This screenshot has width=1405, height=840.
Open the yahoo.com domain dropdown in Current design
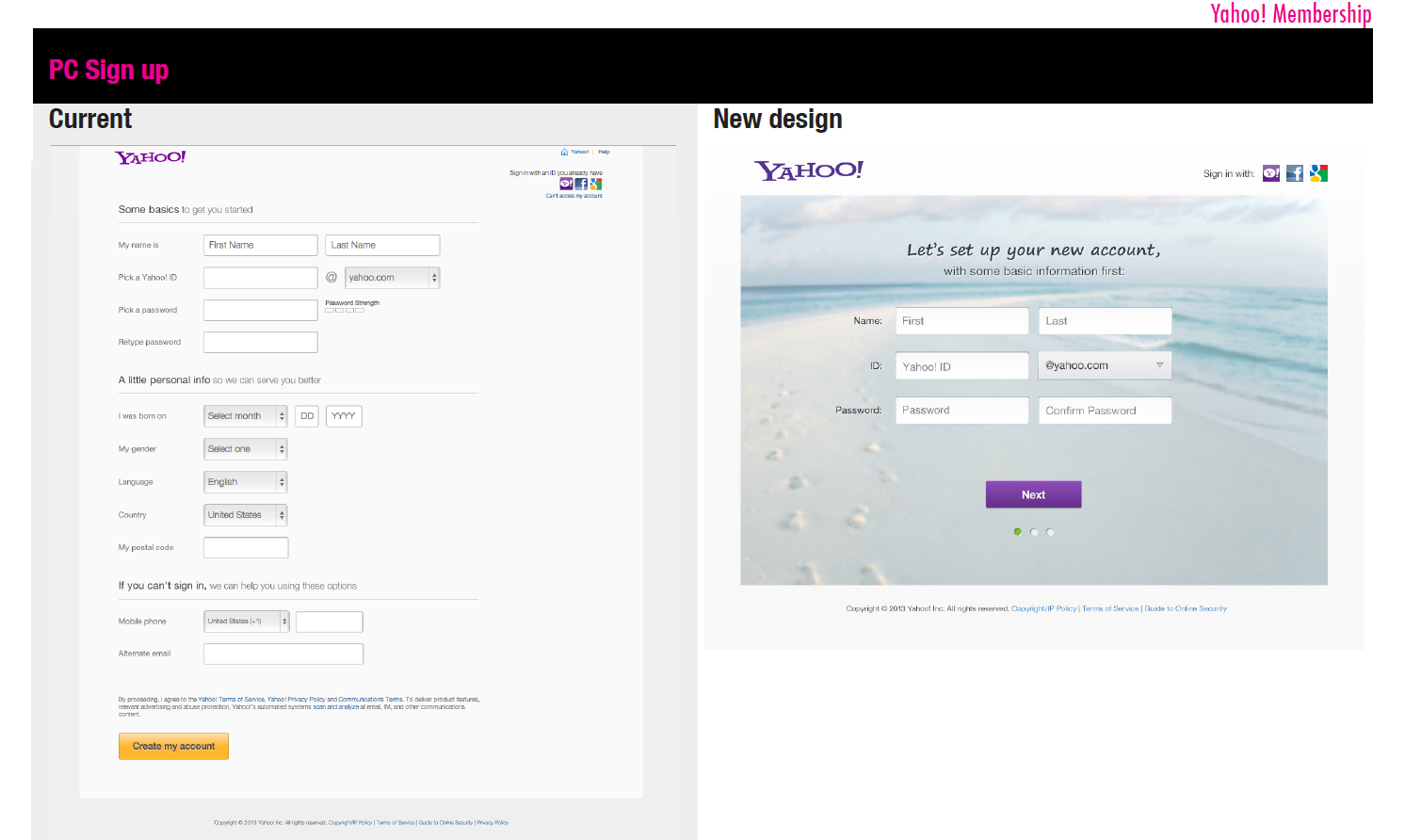pyautogui.click(x=393, y=278)
